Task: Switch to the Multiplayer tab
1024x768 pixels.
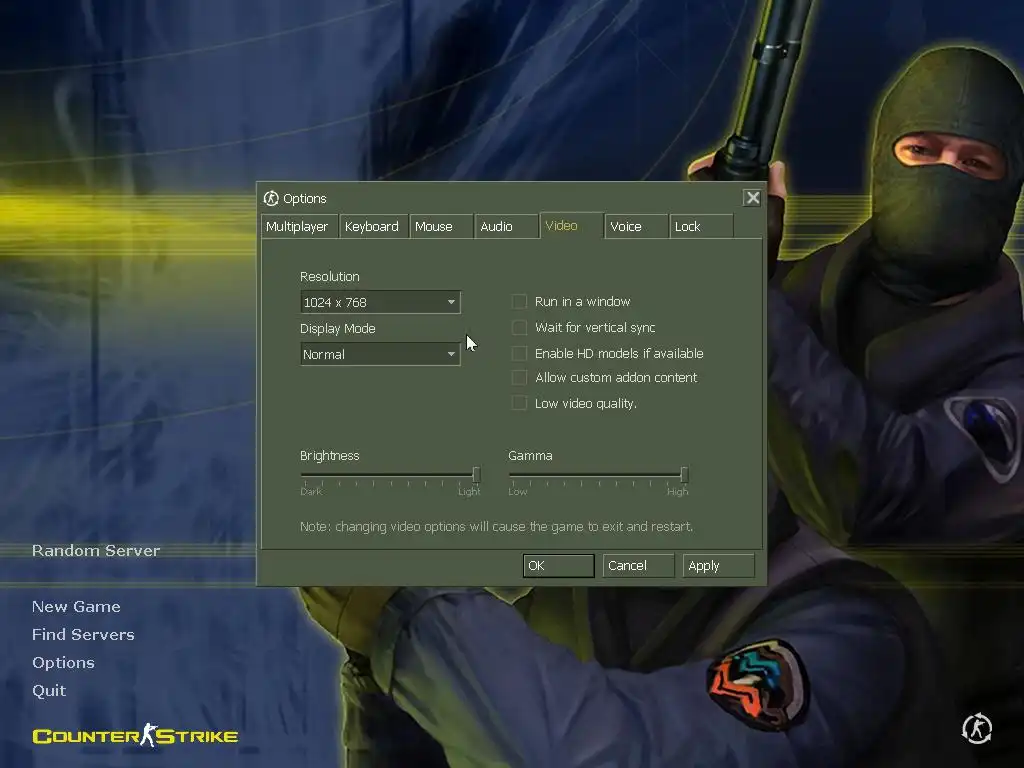Action: point(300,226)
